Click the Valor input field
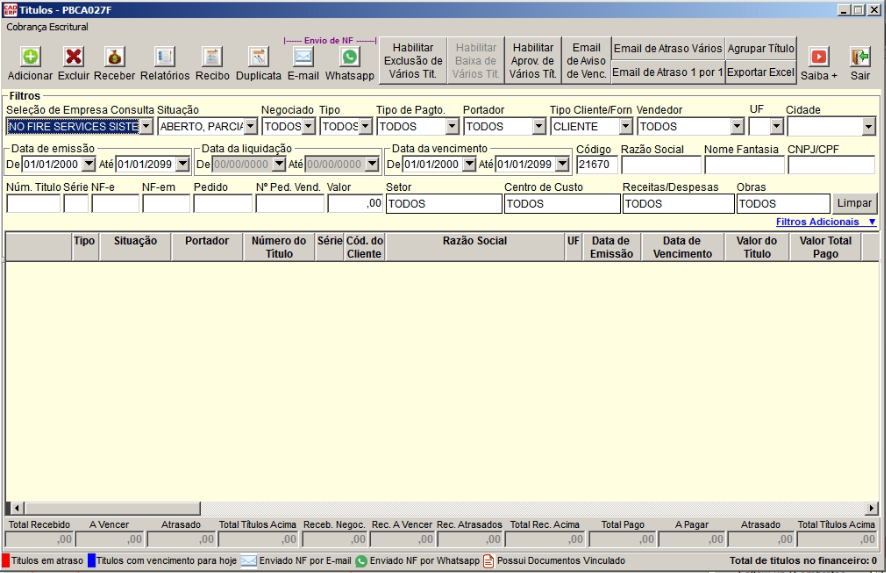Viewport: 886px width, 573px height. pyautogui.click(x=355, y=203)
